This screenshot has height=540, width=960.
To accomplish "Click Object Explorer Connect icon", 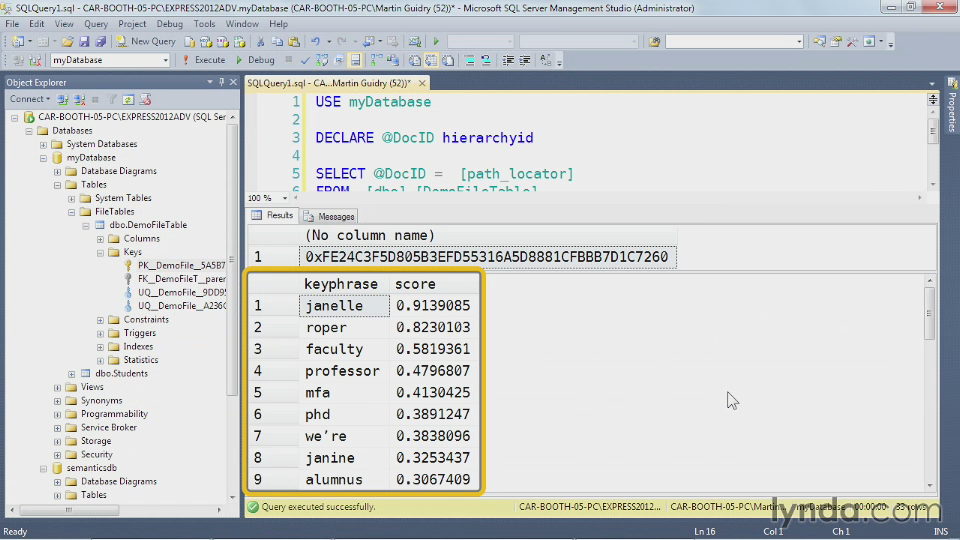I will [x=62, y=99].
